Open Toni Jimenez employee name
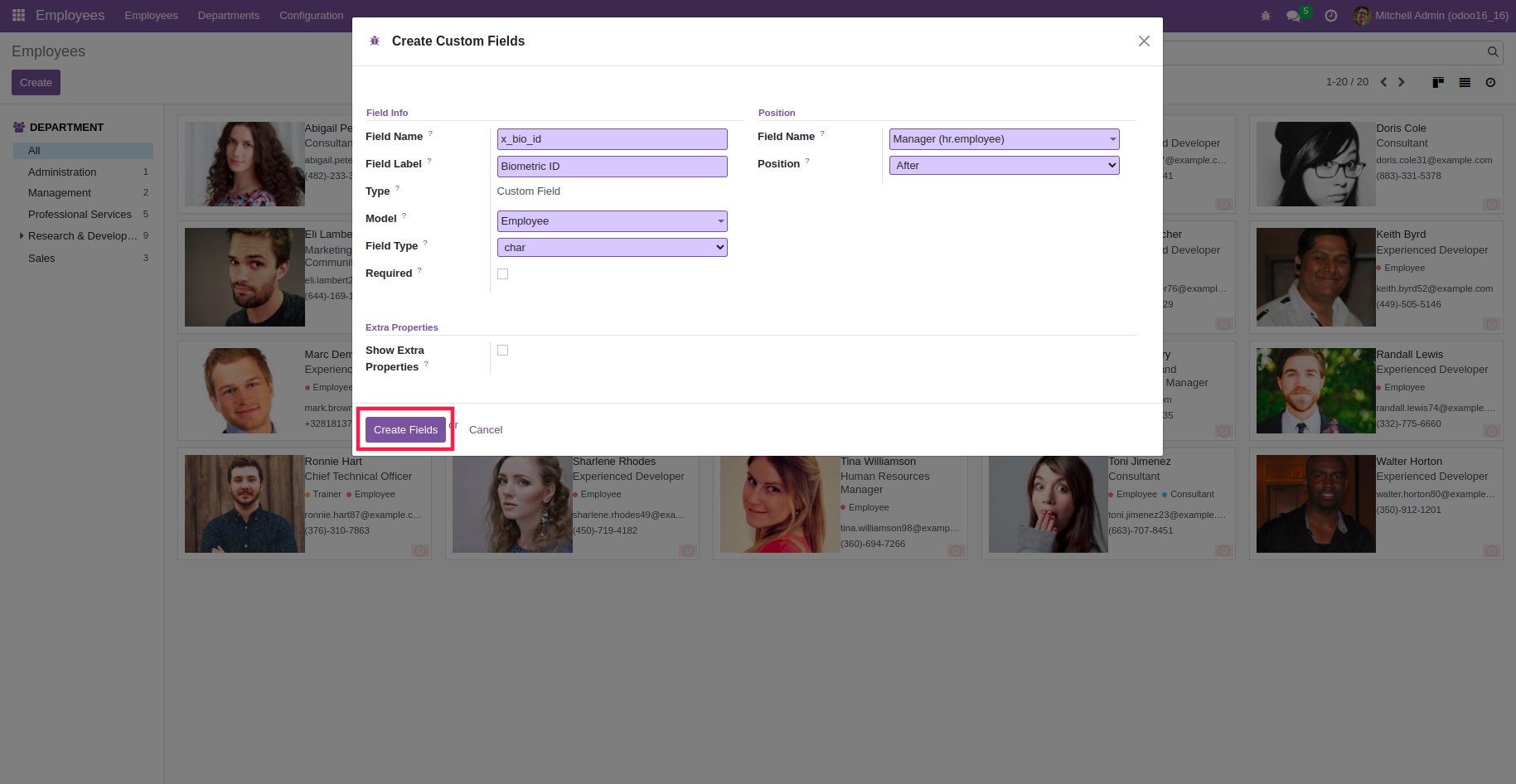Viewport: 1516px width, 784px height. (x=1140, y=462)
